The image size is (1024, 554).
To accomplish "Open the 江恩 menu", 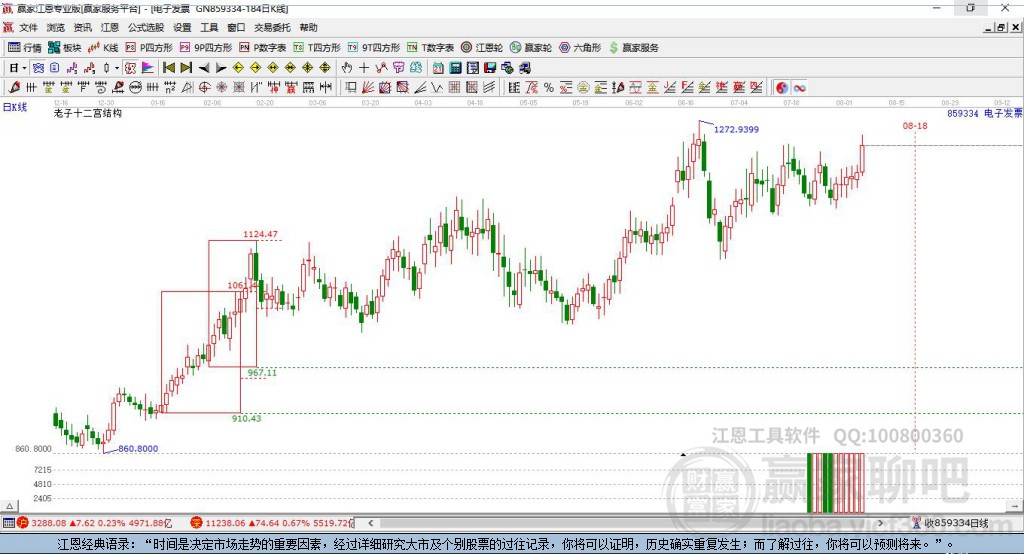I will (x=109, y=28).
